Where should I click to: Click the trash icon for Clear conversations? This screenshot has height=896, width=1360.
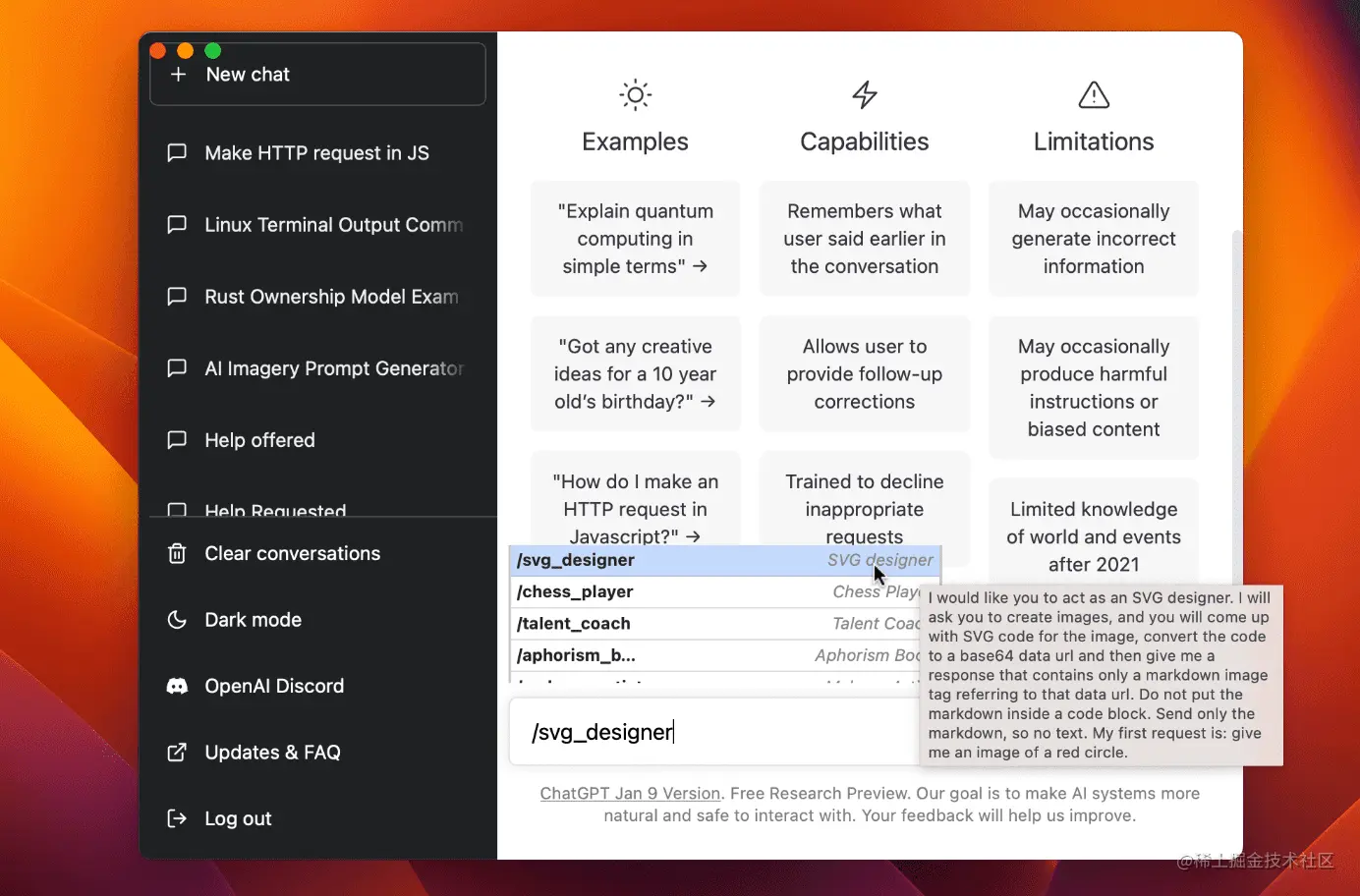click(x=177, y=554)
